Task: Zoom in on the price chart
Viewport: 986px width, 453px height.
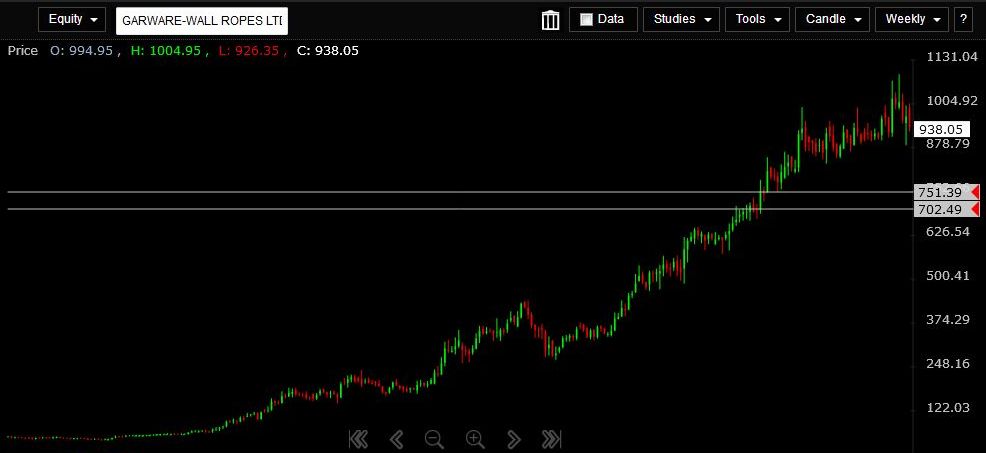Action: (x=474, y=438)
